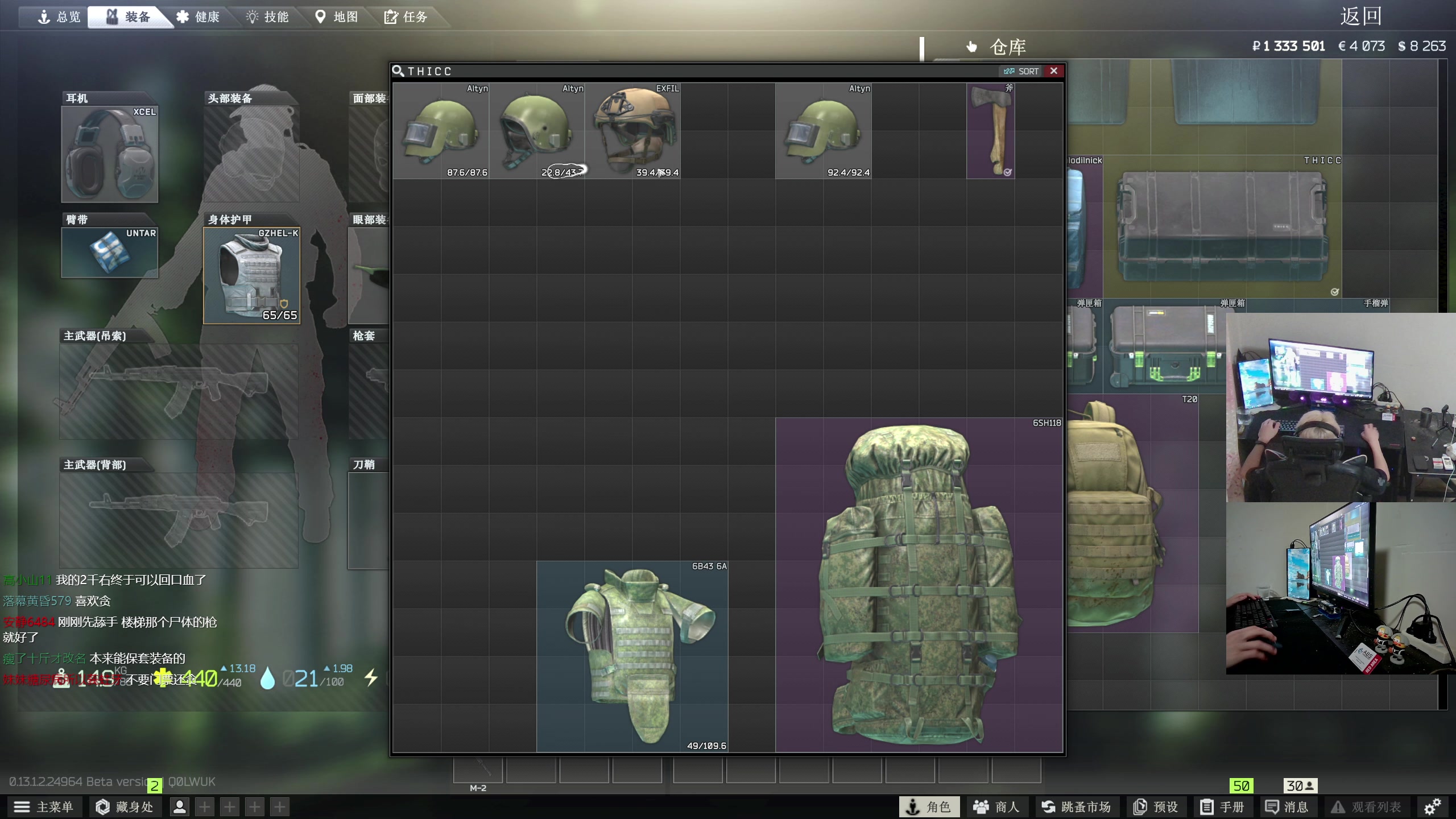Open the 主菜单 main menu
The image size is (1456, 819).
pyautogui.click(x=44, y=806)
